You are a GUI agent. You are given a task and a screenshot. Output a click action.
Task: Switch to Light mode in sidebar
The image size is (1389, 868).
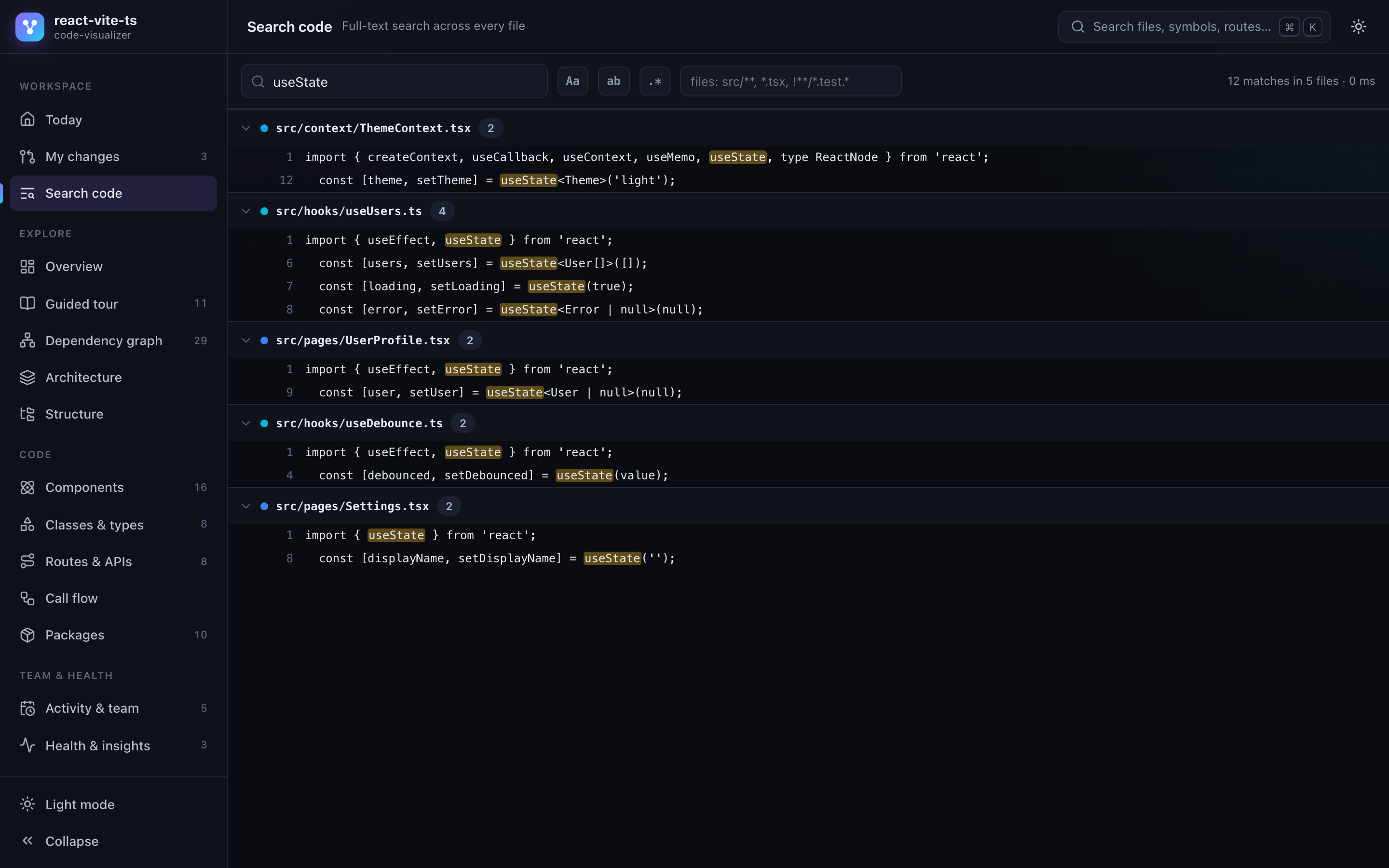[x=113, y=804]
